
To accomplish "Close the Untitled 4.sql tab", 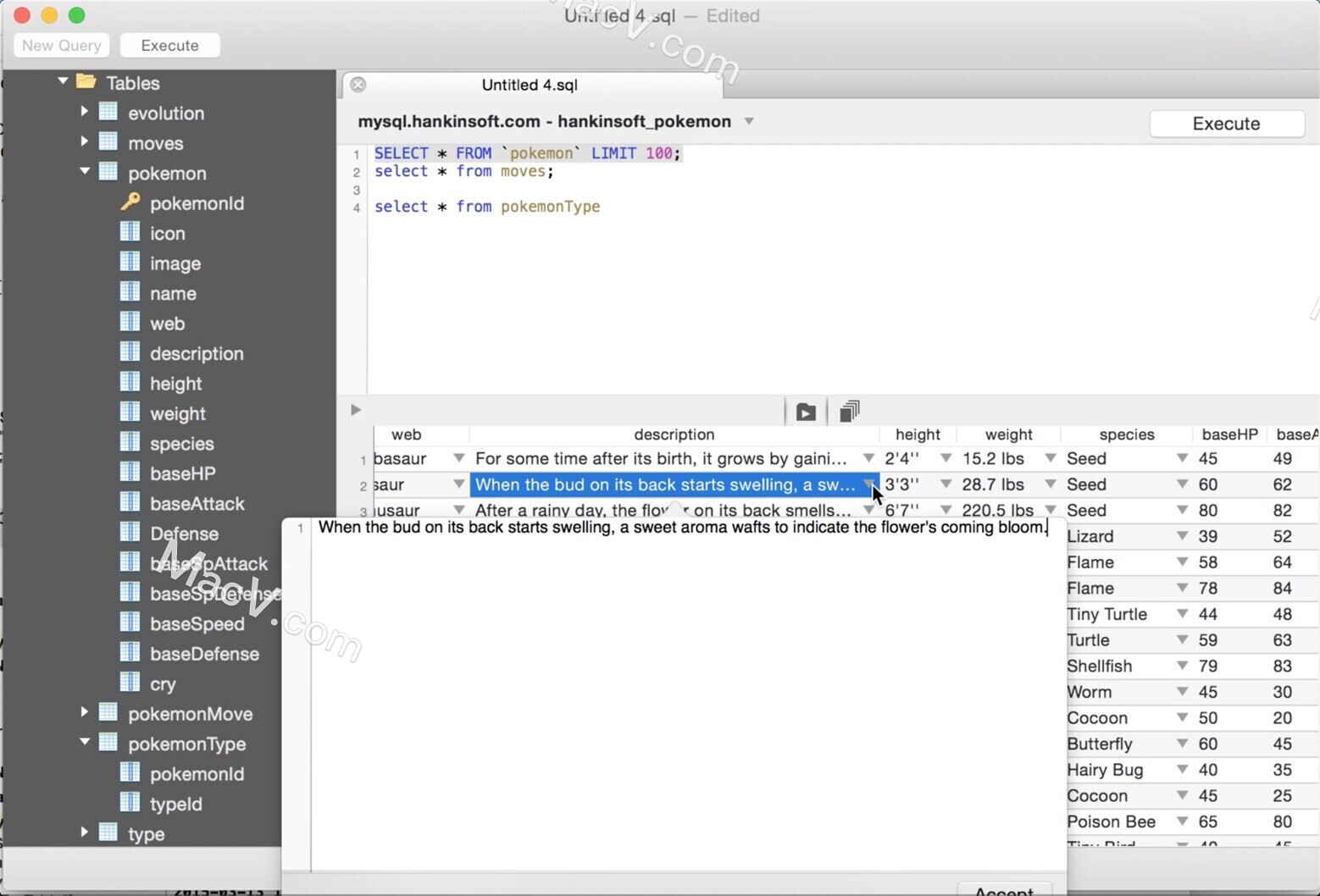I will click(x=358, y=84).
